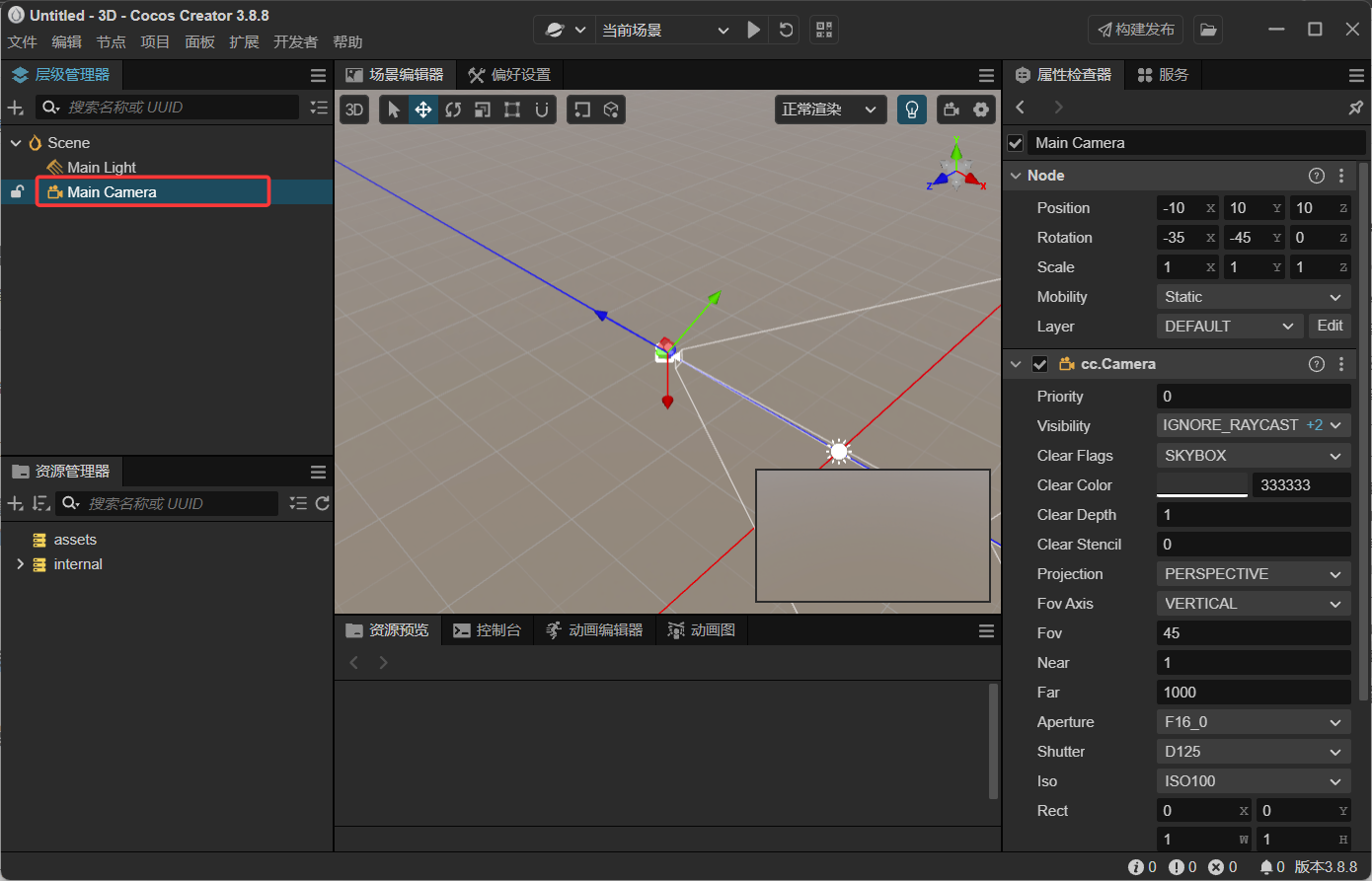Switch to the 服务 tab
Image resolution: width=1372 pixels, height=881 pixels.
pos(1163,75)
